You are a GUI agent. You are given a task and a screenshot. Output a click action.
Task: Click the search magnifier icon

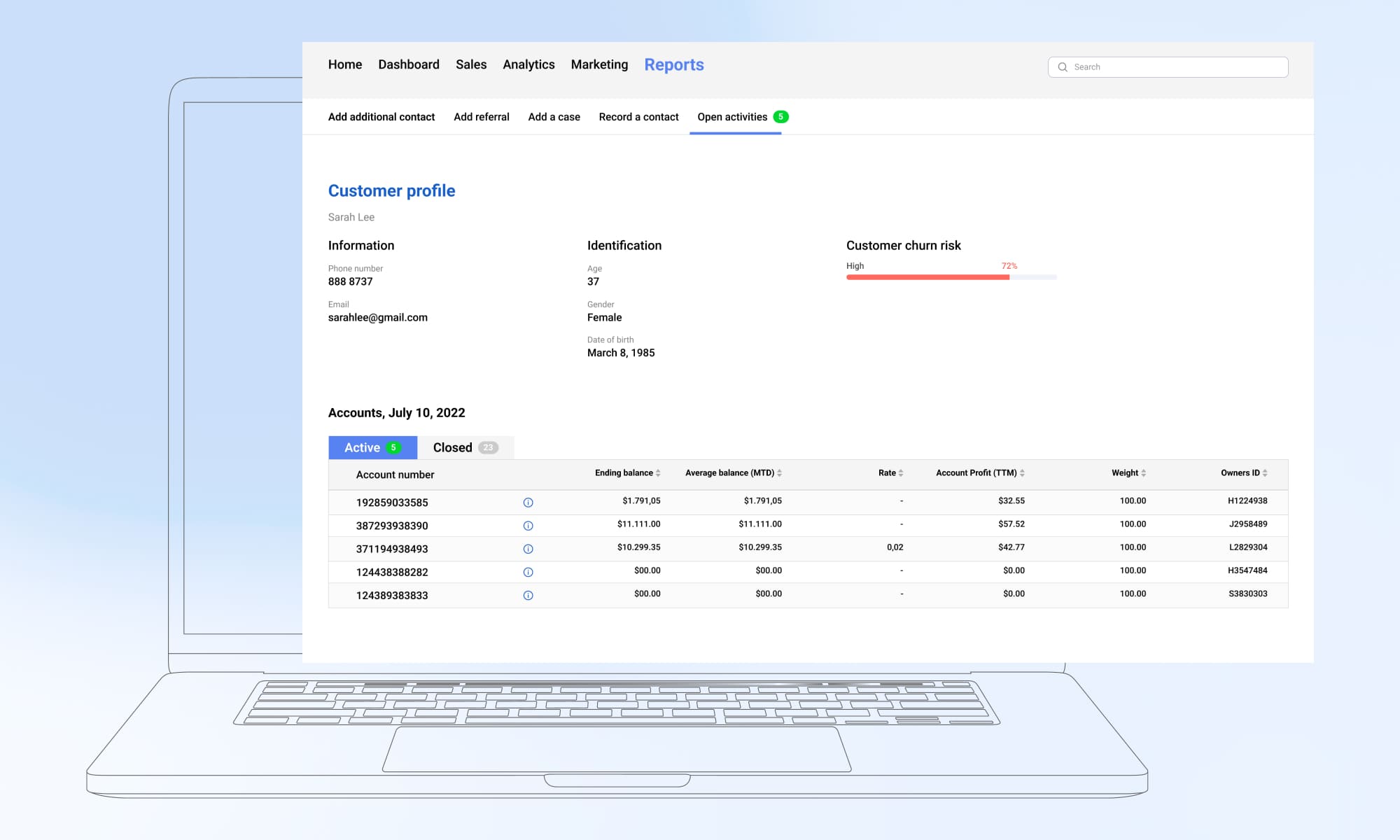1063,67
